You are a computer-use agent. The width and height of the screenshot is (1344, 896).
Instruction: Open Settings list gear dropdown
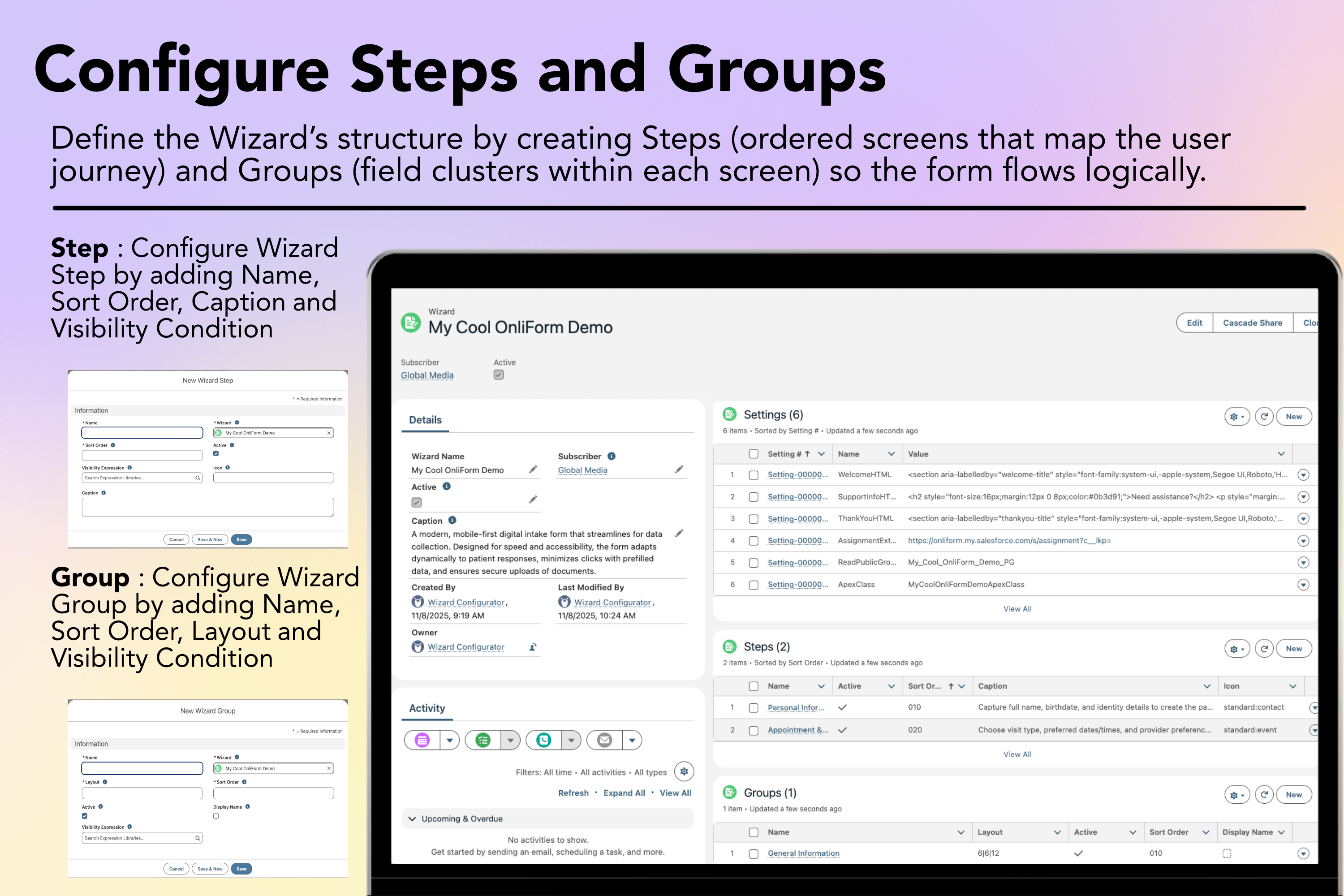[1237, 417]
